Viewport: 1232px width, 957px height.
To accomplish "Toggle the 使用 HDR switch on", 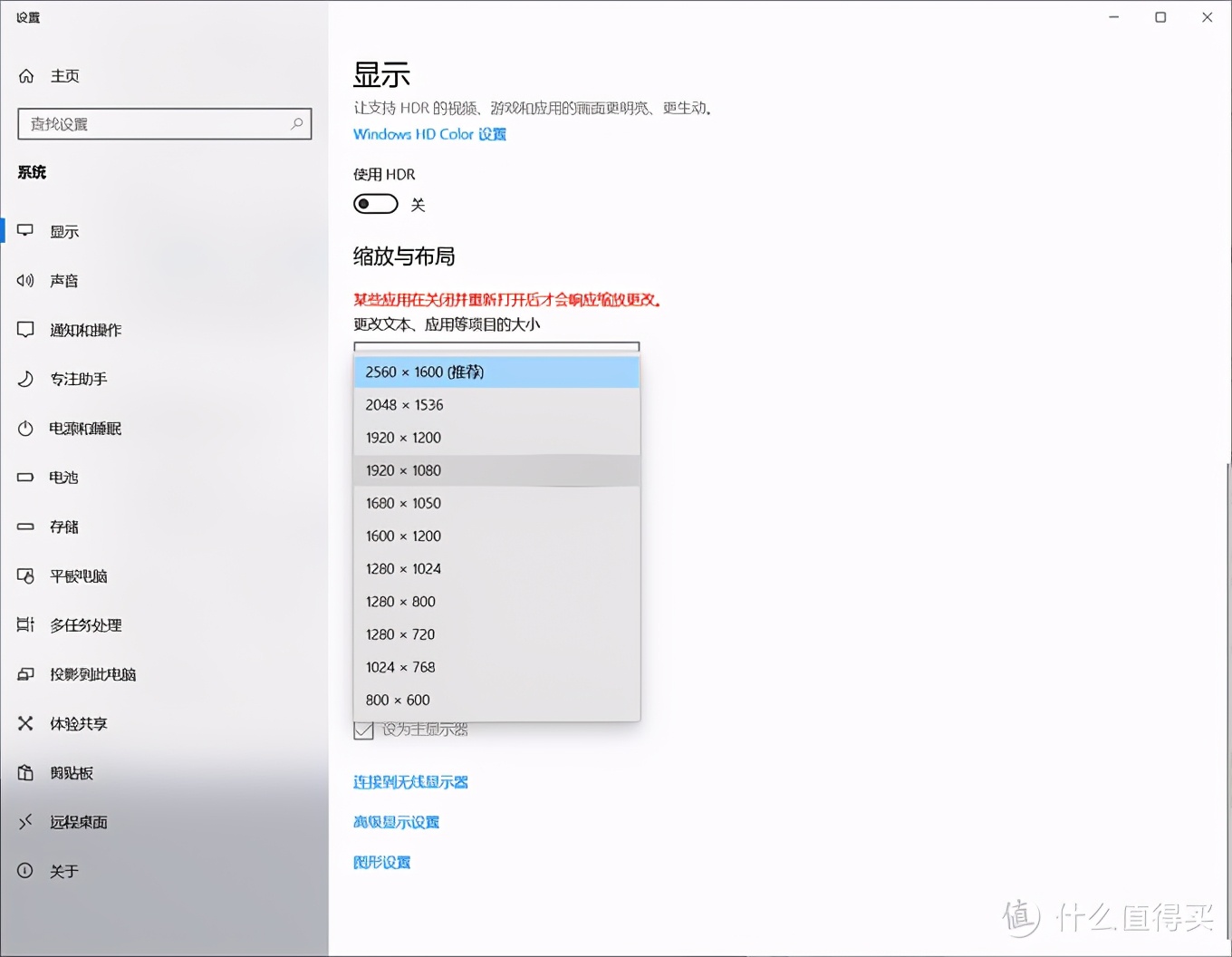I will (x=375, y=204).
